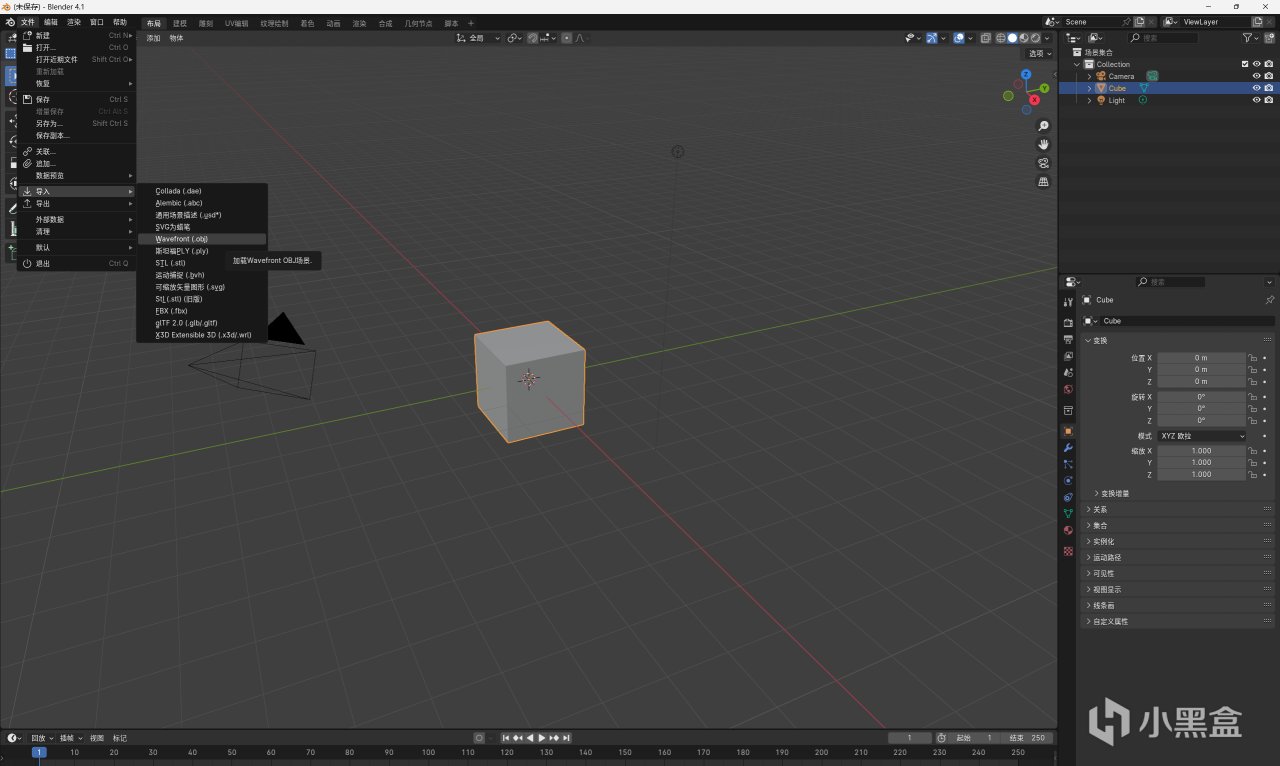This screenshot has height=766, width=1280.
Task: Open the Tool properties tab in the Properties editor
Action: click(1068, 301)
